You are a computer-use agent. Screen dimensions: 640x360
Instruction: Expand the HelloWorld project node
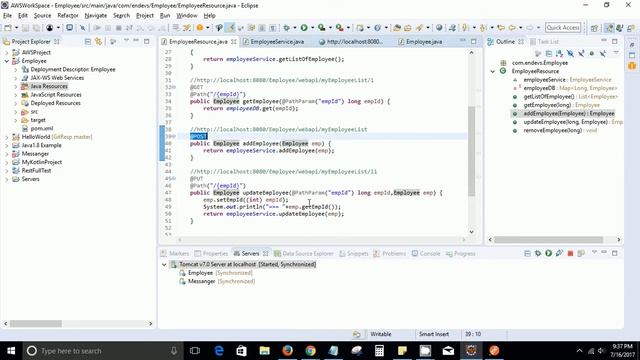[x=7, y=137]
